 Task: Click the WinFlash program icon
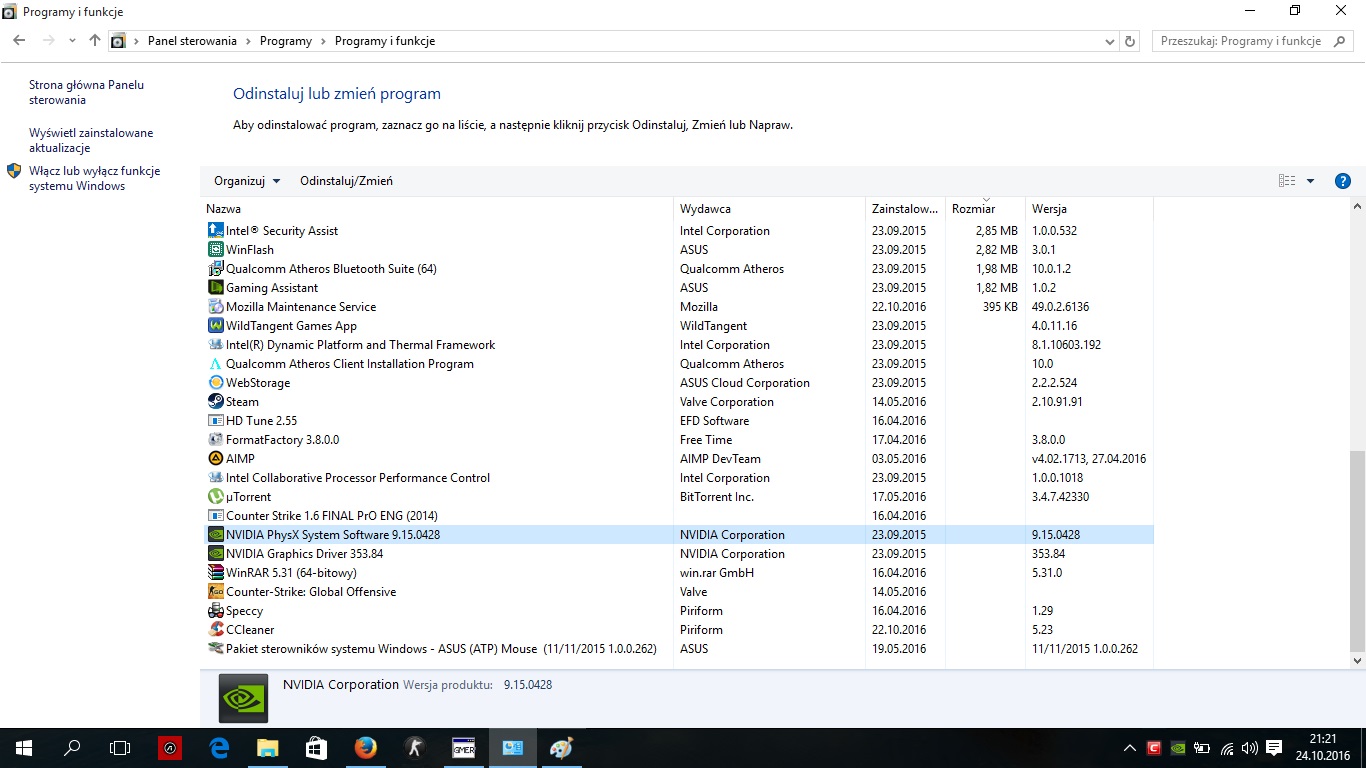point(215,250)
